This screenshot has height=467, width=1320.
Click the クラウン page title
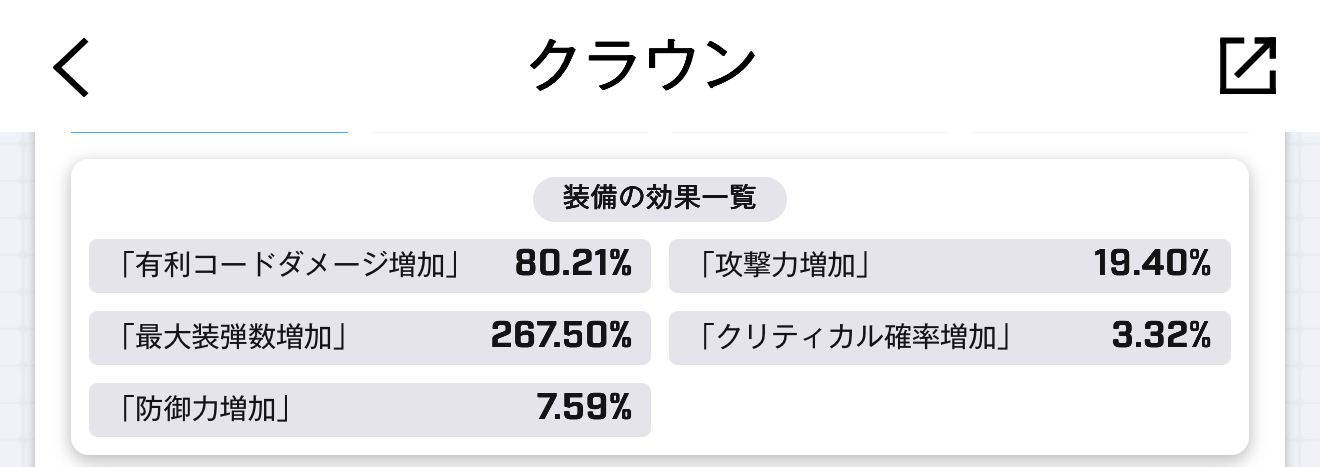pos(642,66)
